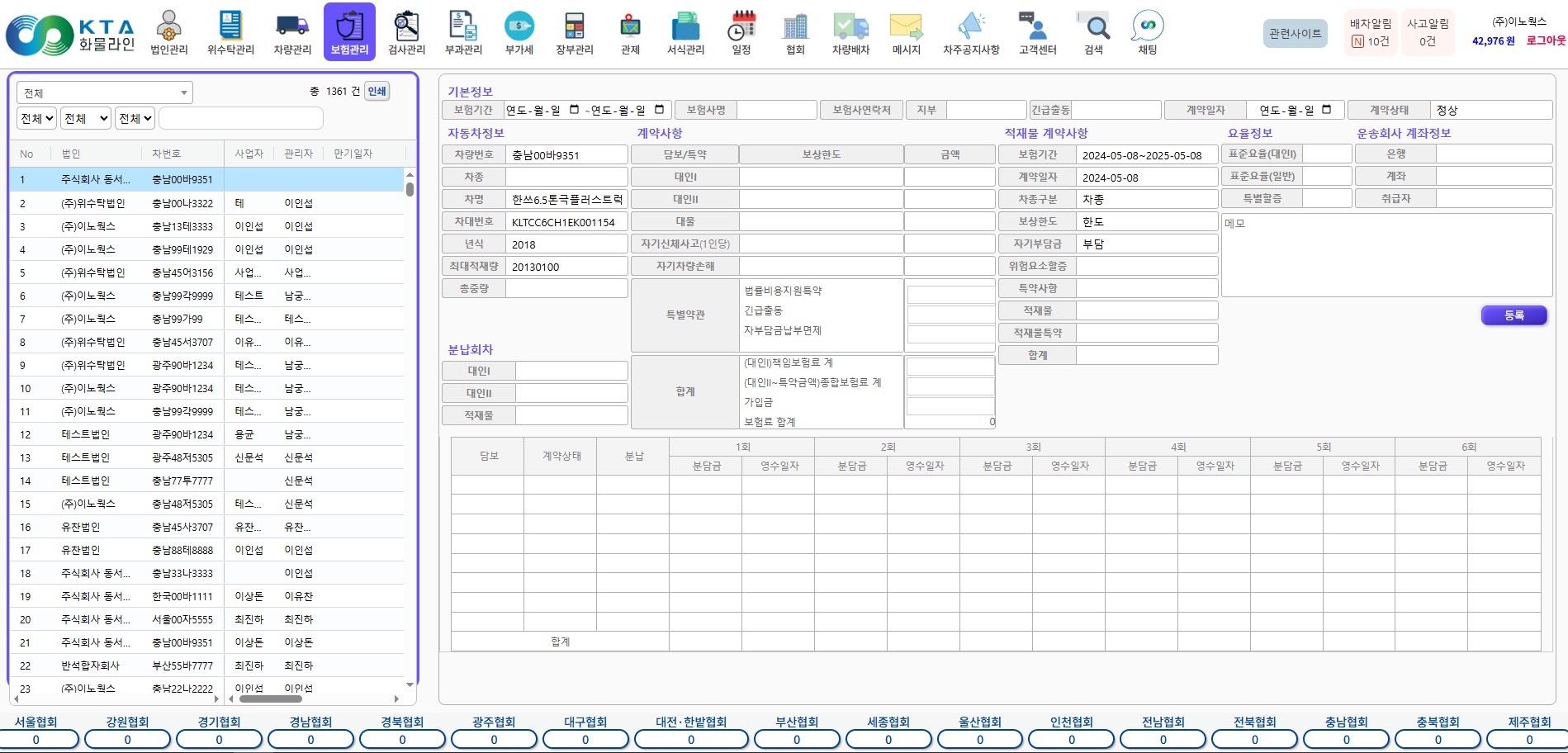Click the 메모 text area

[x=1386, y=255]
